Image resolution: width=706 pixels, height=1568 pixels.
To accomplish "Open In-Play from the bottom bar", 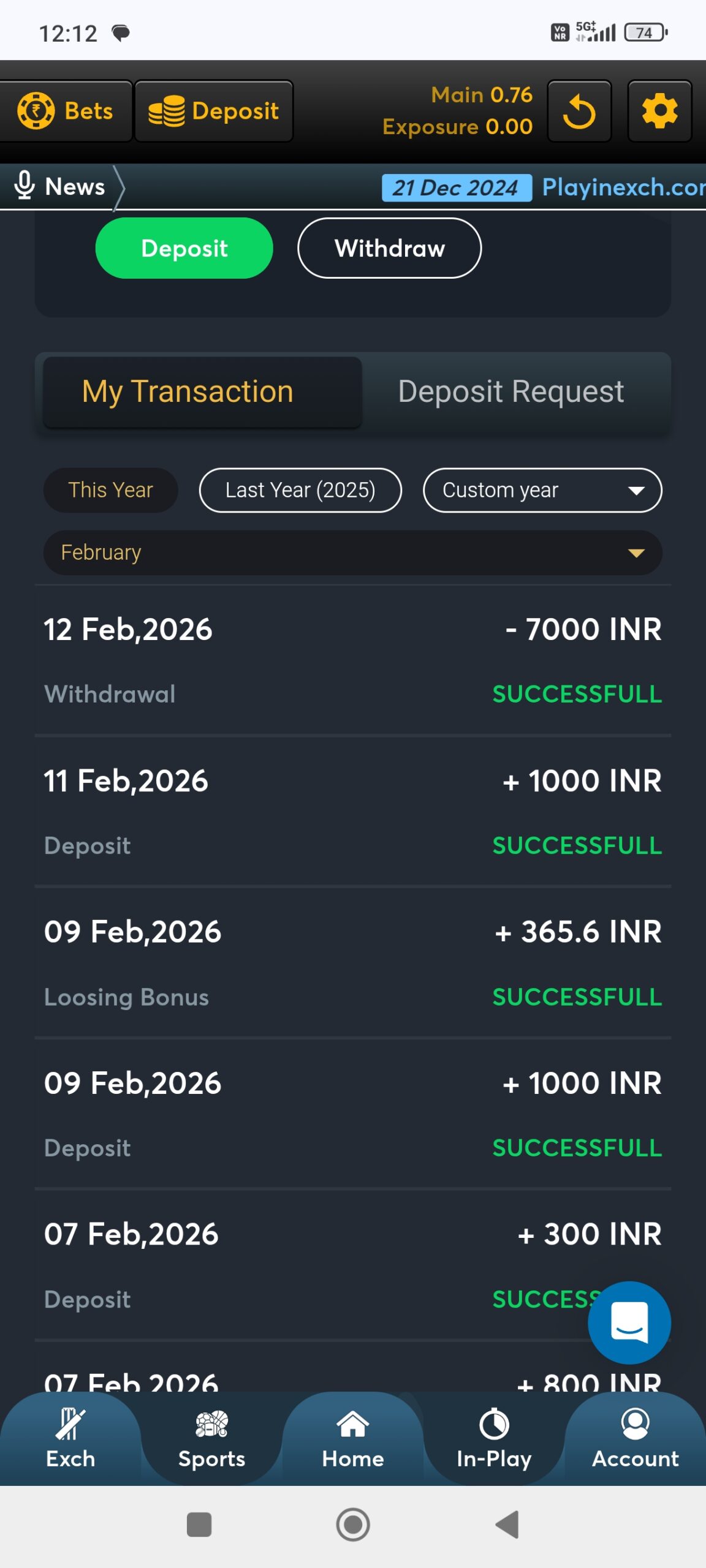I will (x=494, y=1424).
